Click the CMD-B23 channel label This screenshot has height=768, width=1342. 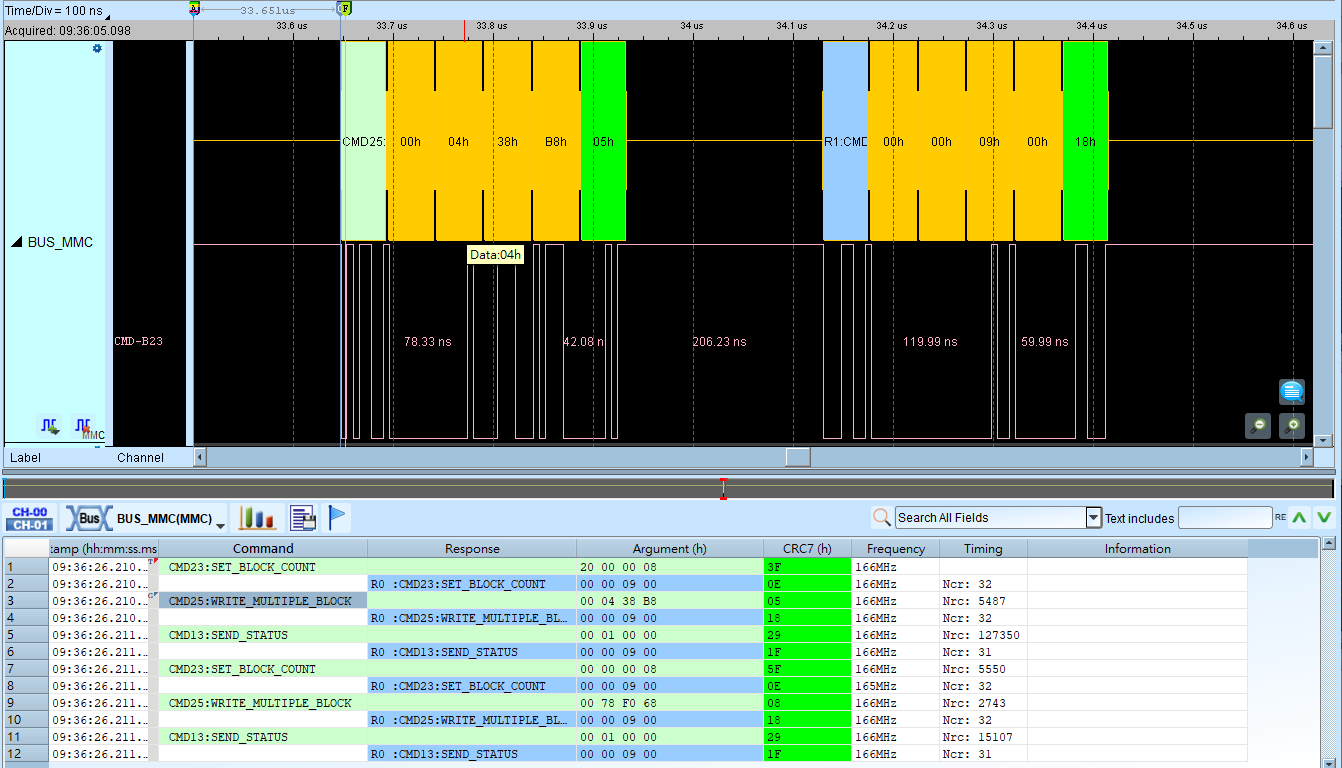[138, 342]
